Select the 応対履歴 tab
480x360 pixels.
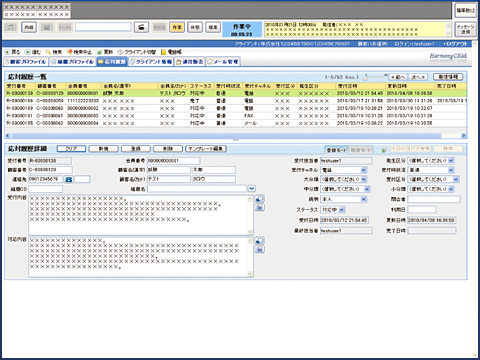pyautogui.click(x=112, y=62)
